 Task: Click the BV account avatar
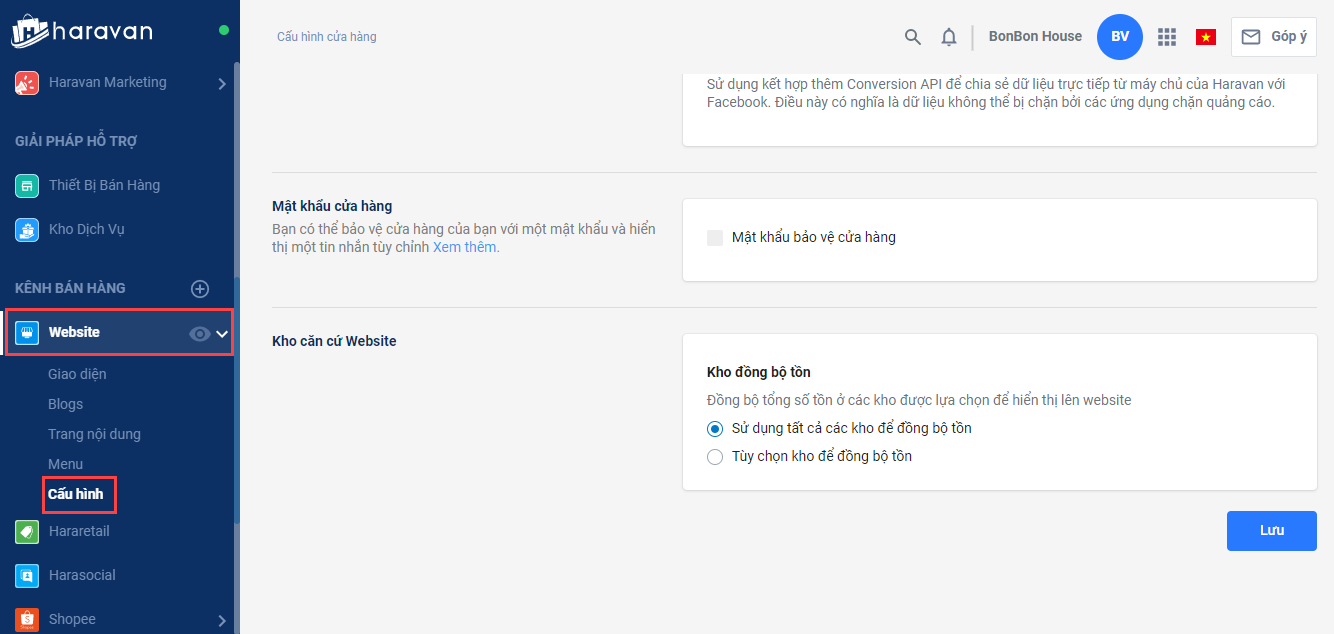coord(1120,37)
